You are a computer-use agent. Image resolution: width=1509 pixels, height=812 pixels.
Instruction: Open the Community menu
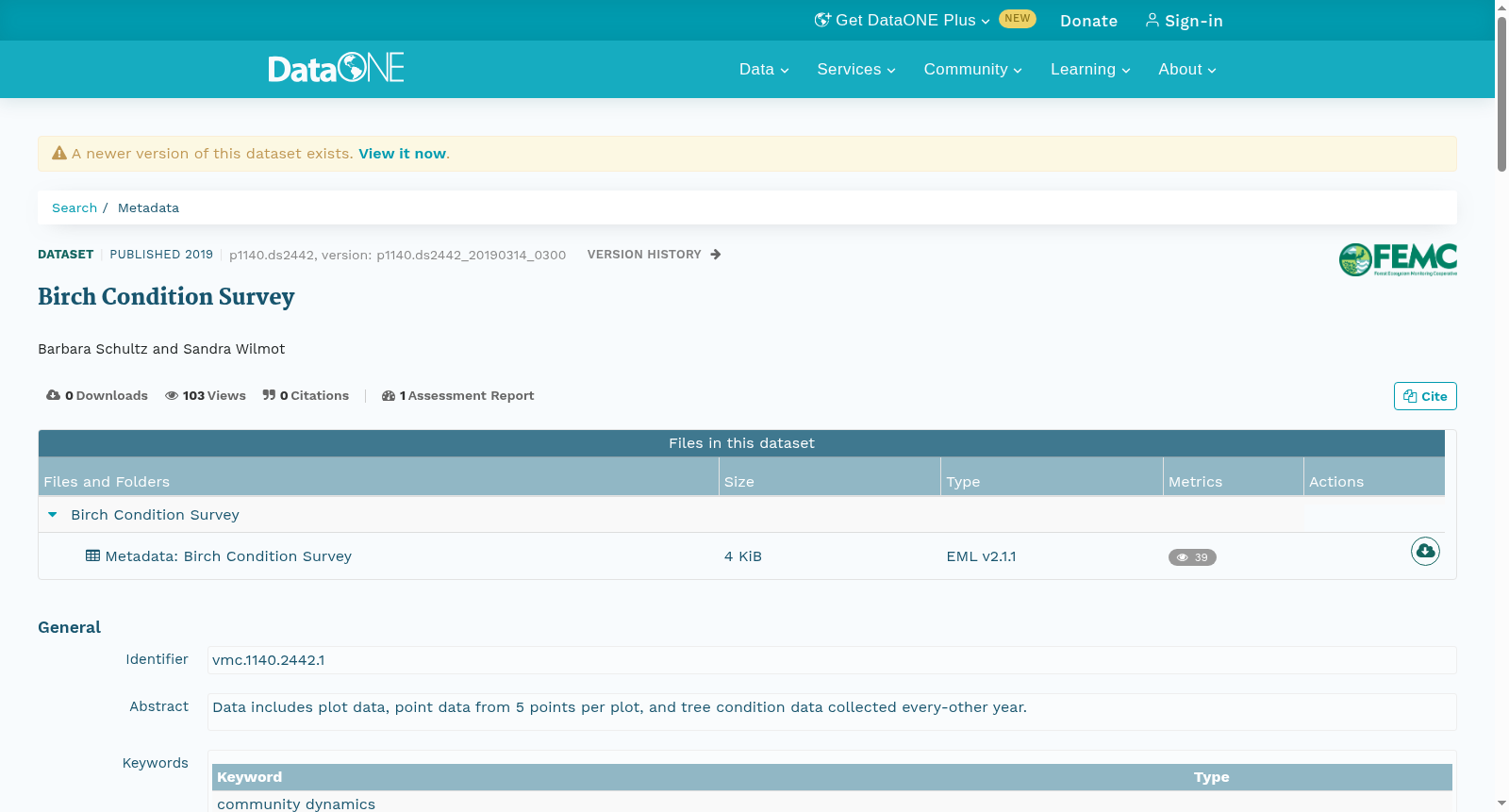[x=972, y=70]
